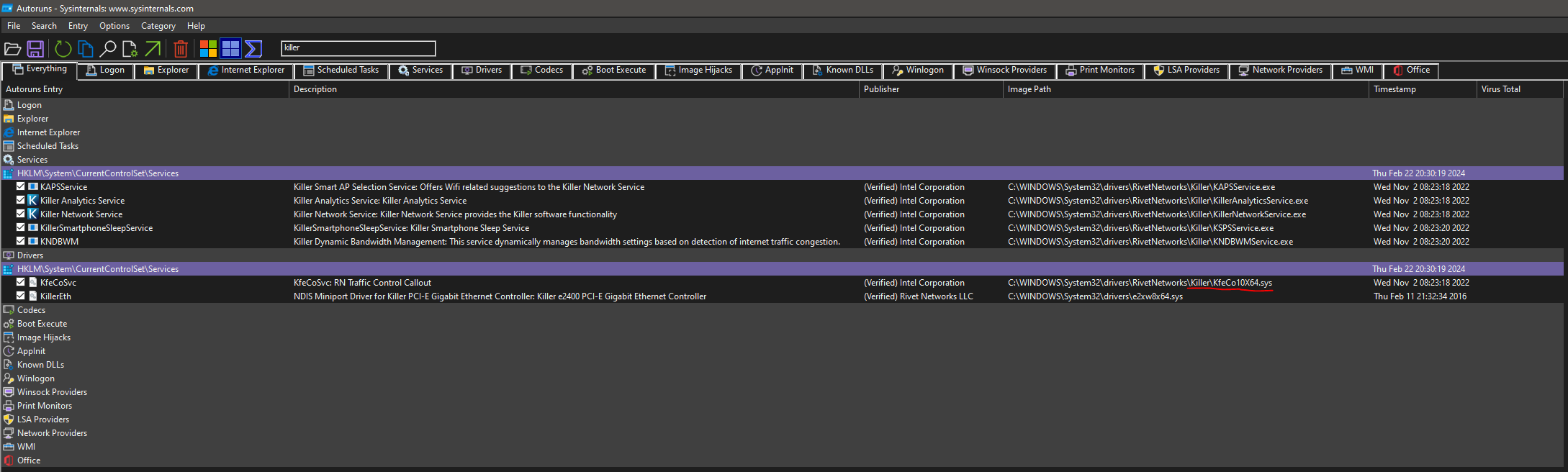Screen dimensions: 1568x472
Task: Open the Category menu
Action: click(x=158, y=26)
